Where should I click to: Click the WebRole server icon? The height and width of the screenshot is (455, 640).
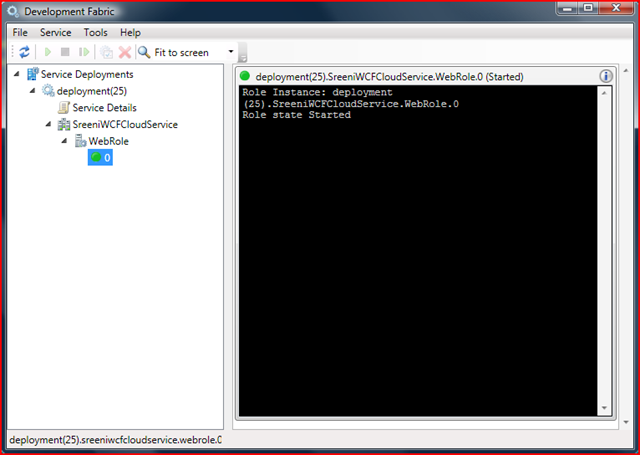pos(80,141)
